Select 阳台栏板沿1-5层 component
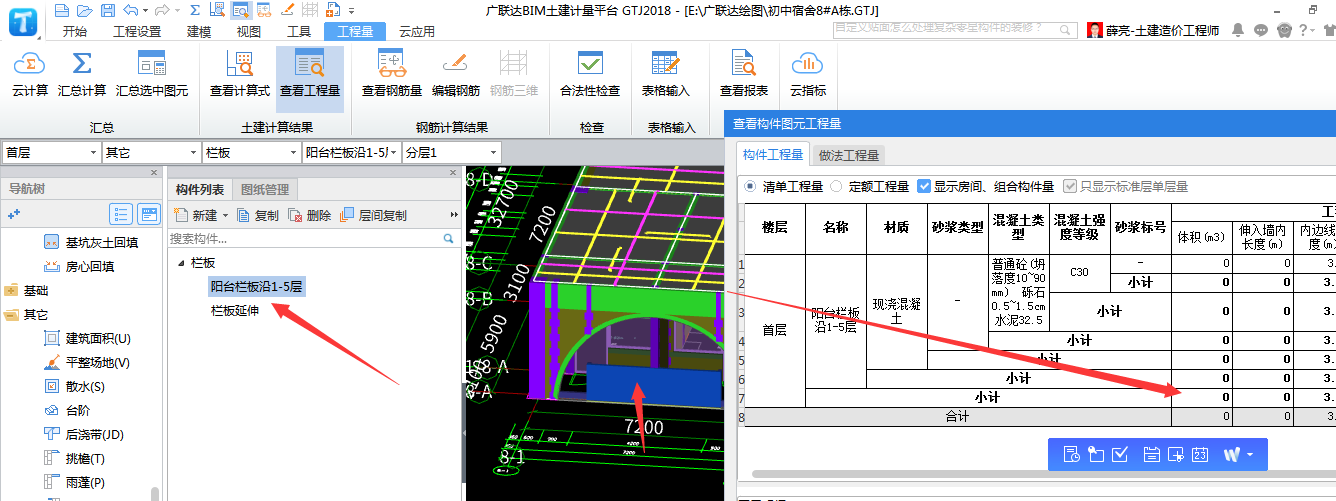This screenshot has width=1336, height=501. (256, 286)
